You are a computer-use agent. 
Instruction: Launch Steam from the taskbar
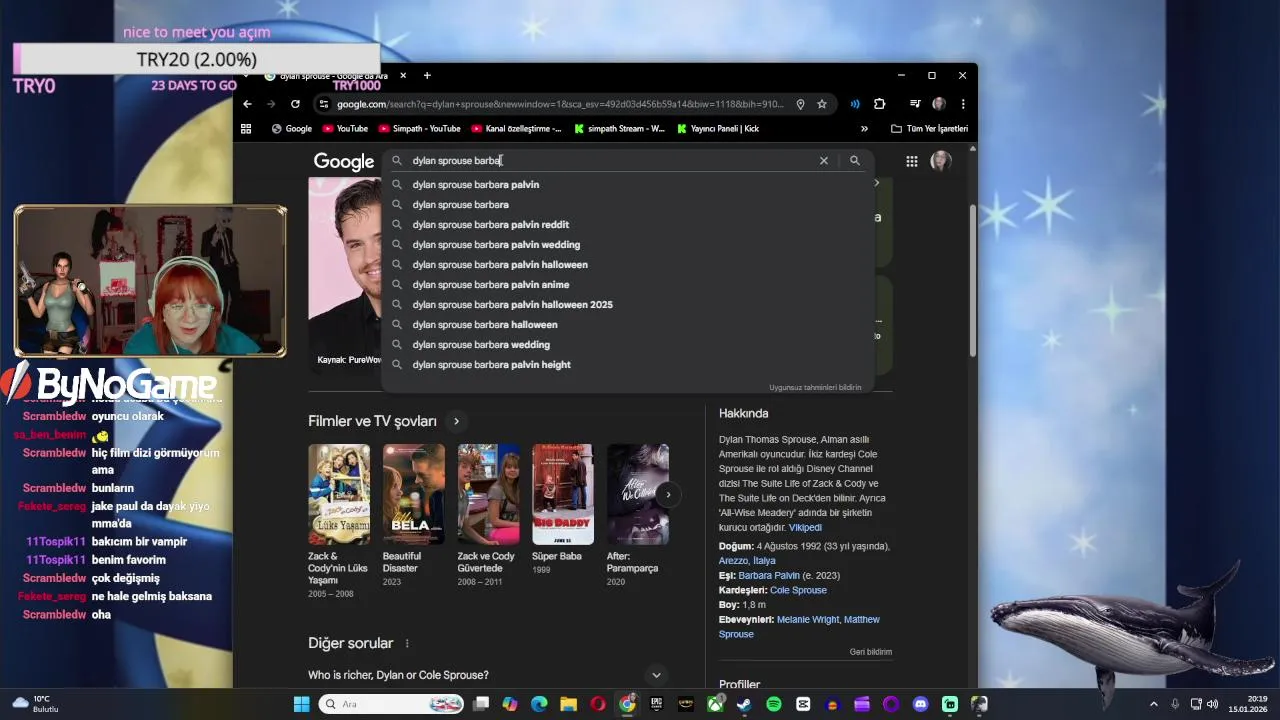pos(744,704)
